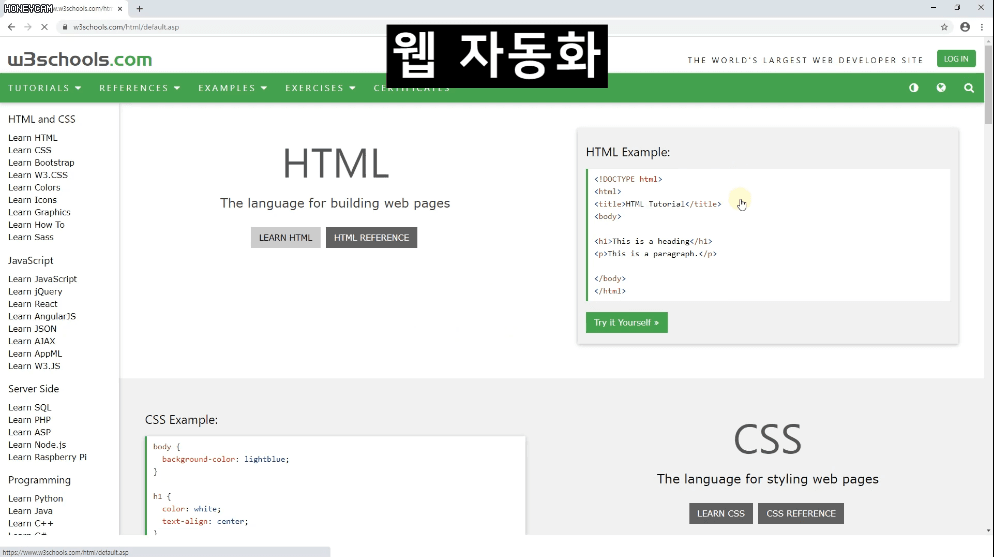Click the LOG IN button

[956, 59]
